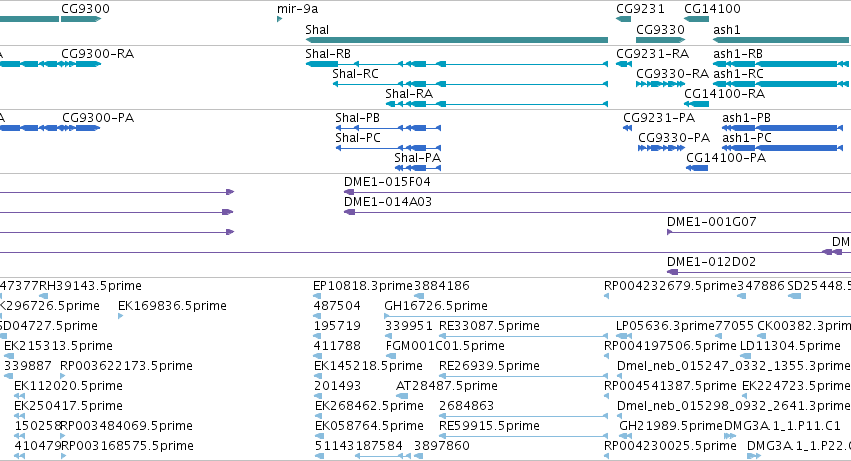851x461 pixels.
Task: Click the EK058764.5prime EST label
Action: point(369,426)
